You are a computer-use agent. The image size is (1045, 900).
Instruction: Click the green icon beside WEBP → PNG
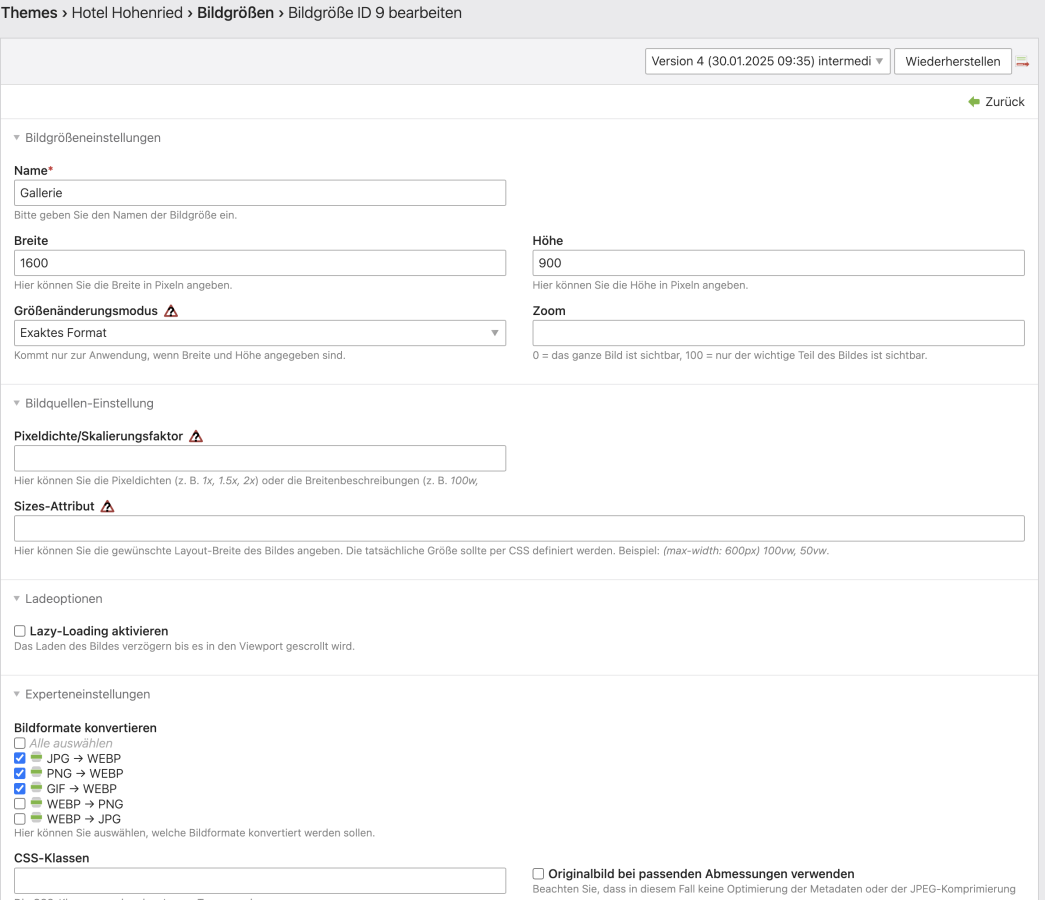coord(37,804)
